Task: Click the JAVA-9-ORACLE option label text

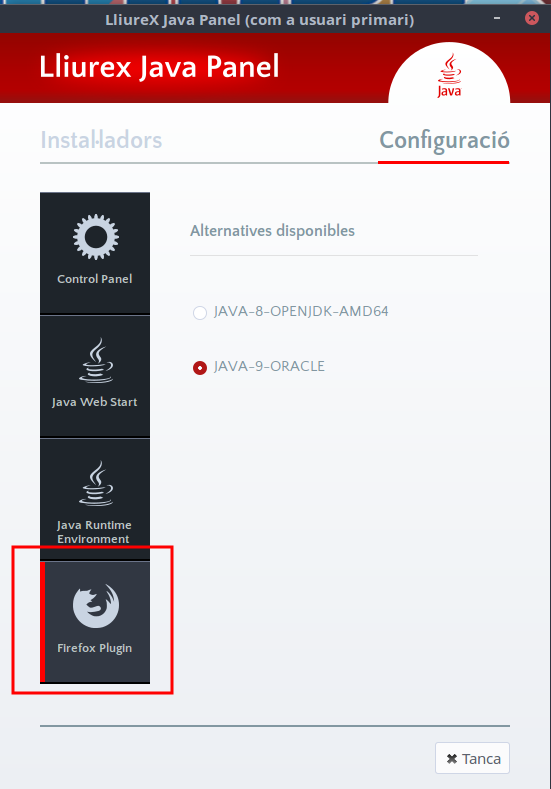Action: coord(269,366)
